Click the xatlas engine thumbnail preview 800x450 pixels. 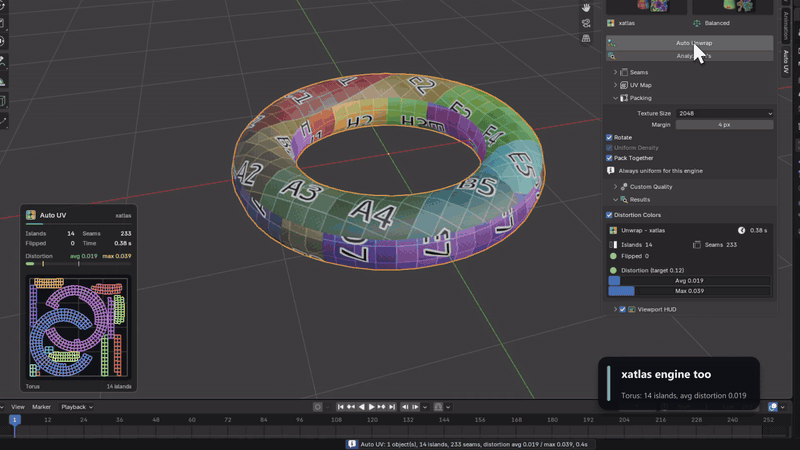646,7
